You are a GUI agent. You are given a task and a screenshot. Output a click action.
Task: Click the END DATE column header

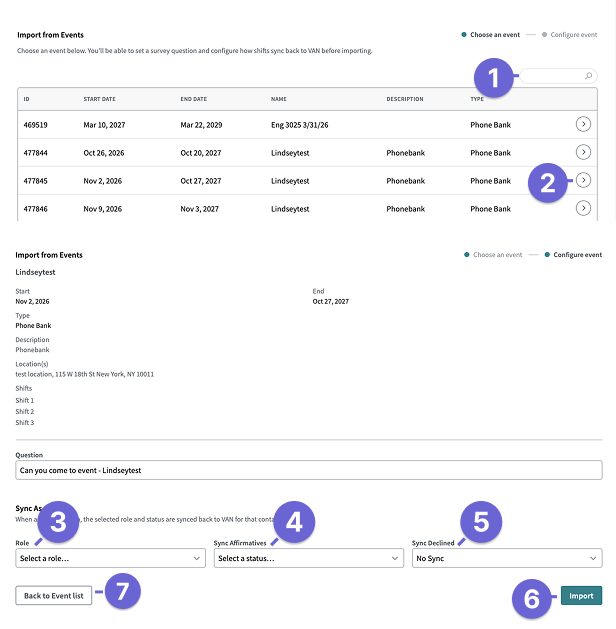[194, 99]
